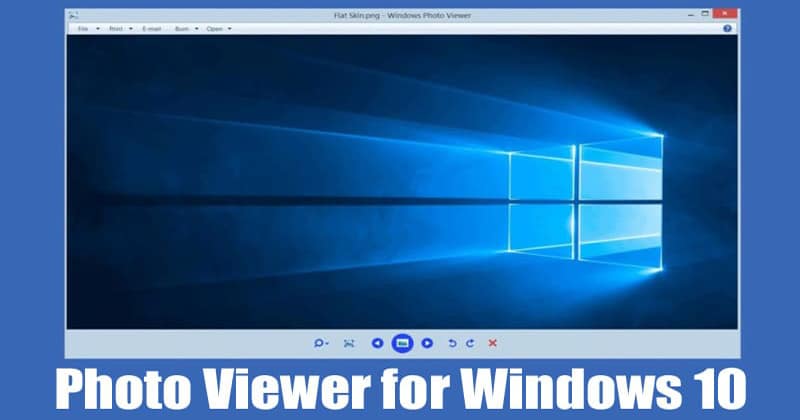This screenshot has width=800, height=420.
Task: Rotate the photo clockwise
Action: click(470, 343)
